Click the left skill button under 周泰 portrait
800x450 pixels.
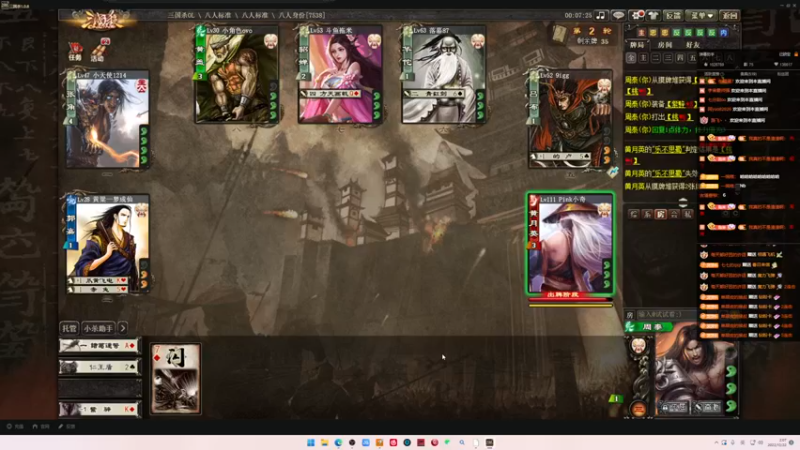(x=674, y=407)
